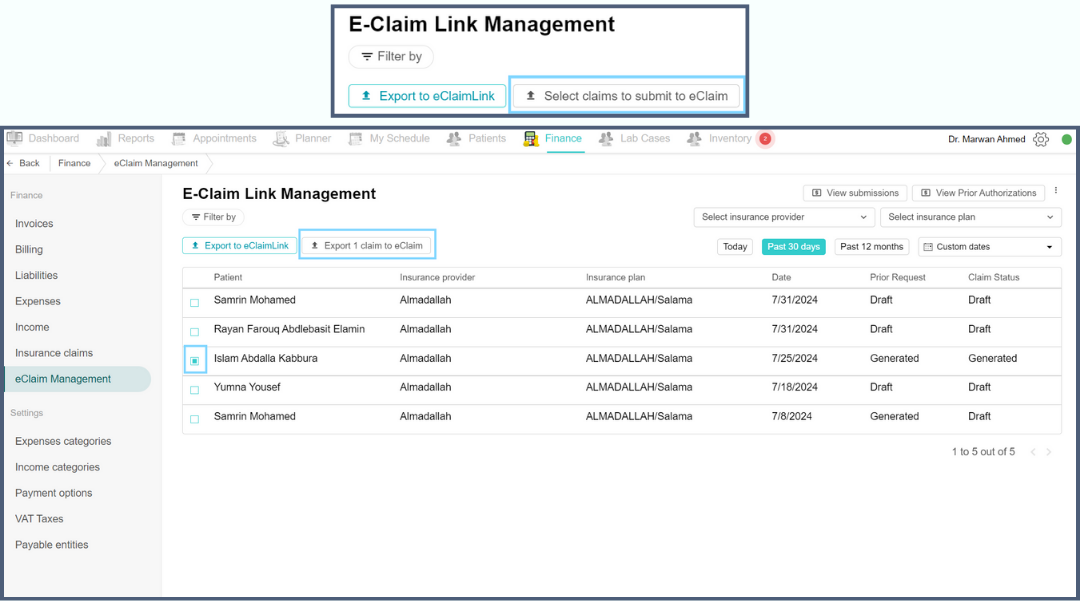The image size is (1080, 601).
Task: Select Past 12 months filter
Action: (x=871, y=246)
